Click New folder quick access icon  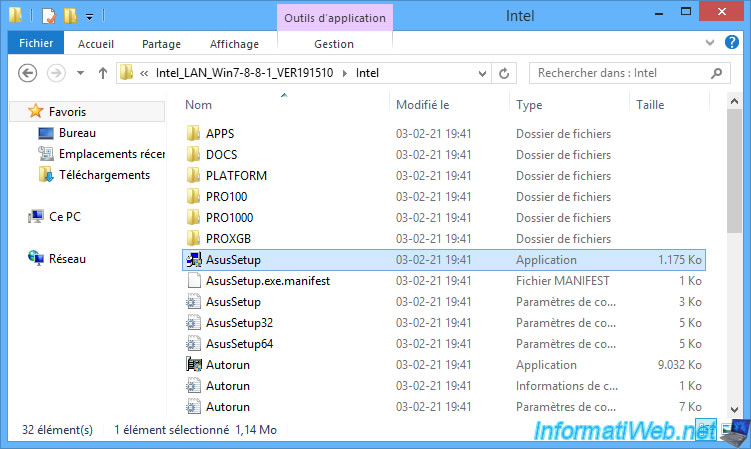tap(70, 16)
